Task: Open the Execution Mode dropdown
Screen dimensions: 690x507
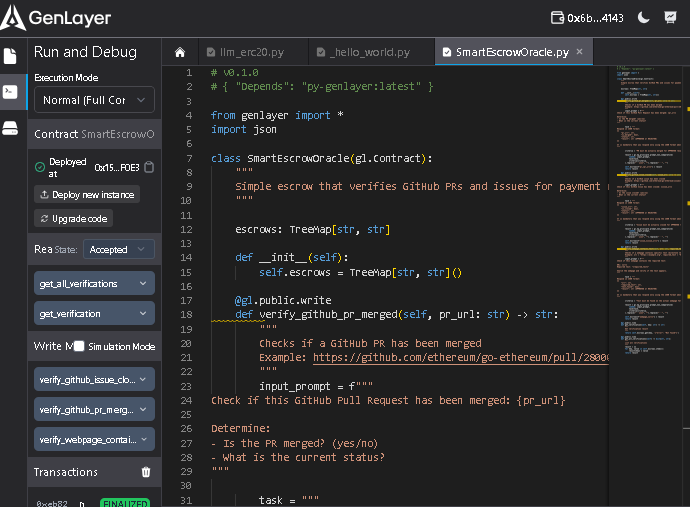Action: [x=94, y=100]
